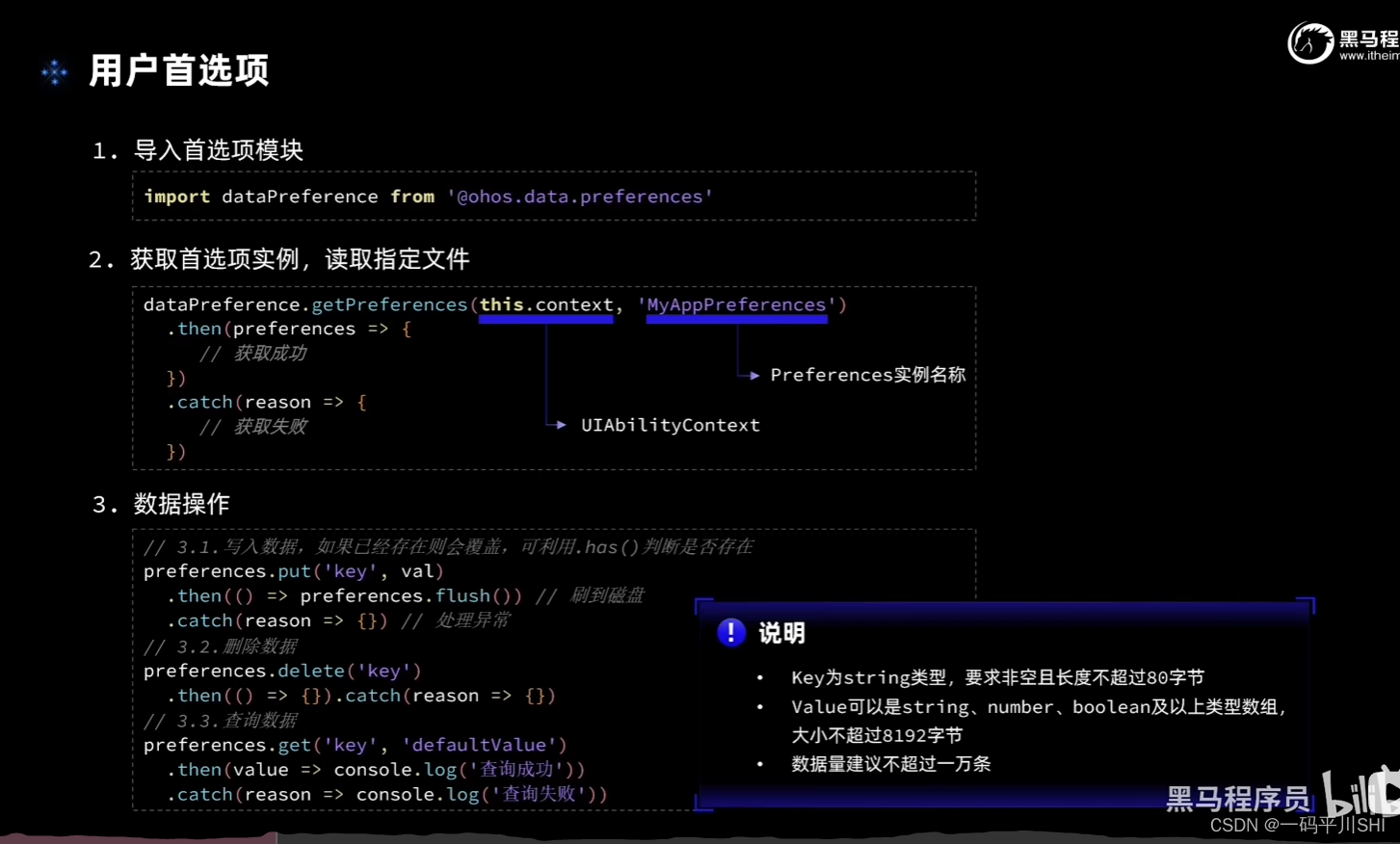
Task: Click the note 数据量建议不超过一万条
Action: coord(890,764)
